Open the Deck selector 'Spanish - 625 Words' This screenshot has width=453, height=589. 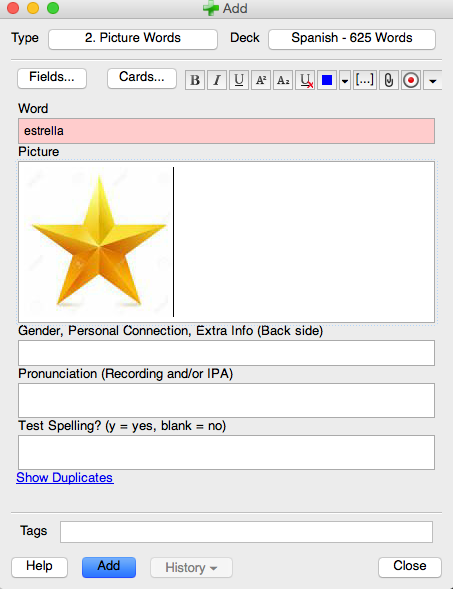tap(352, 39)
